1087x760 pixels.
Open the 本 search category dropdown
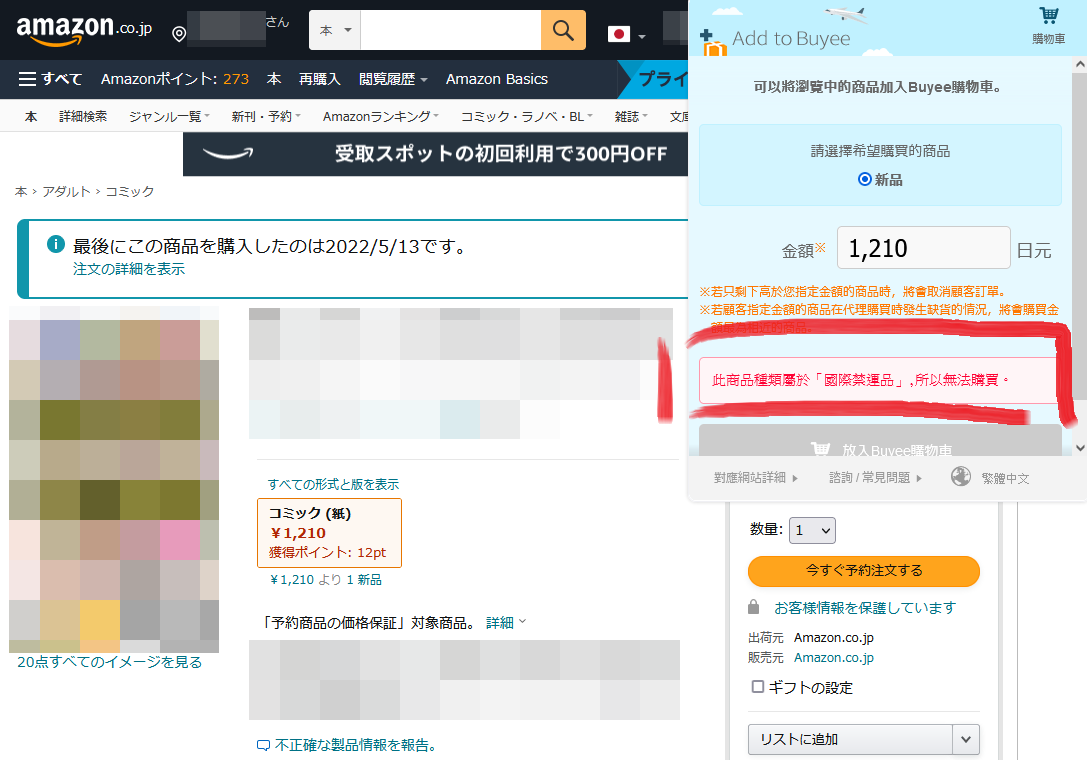(x=335, y=31)
